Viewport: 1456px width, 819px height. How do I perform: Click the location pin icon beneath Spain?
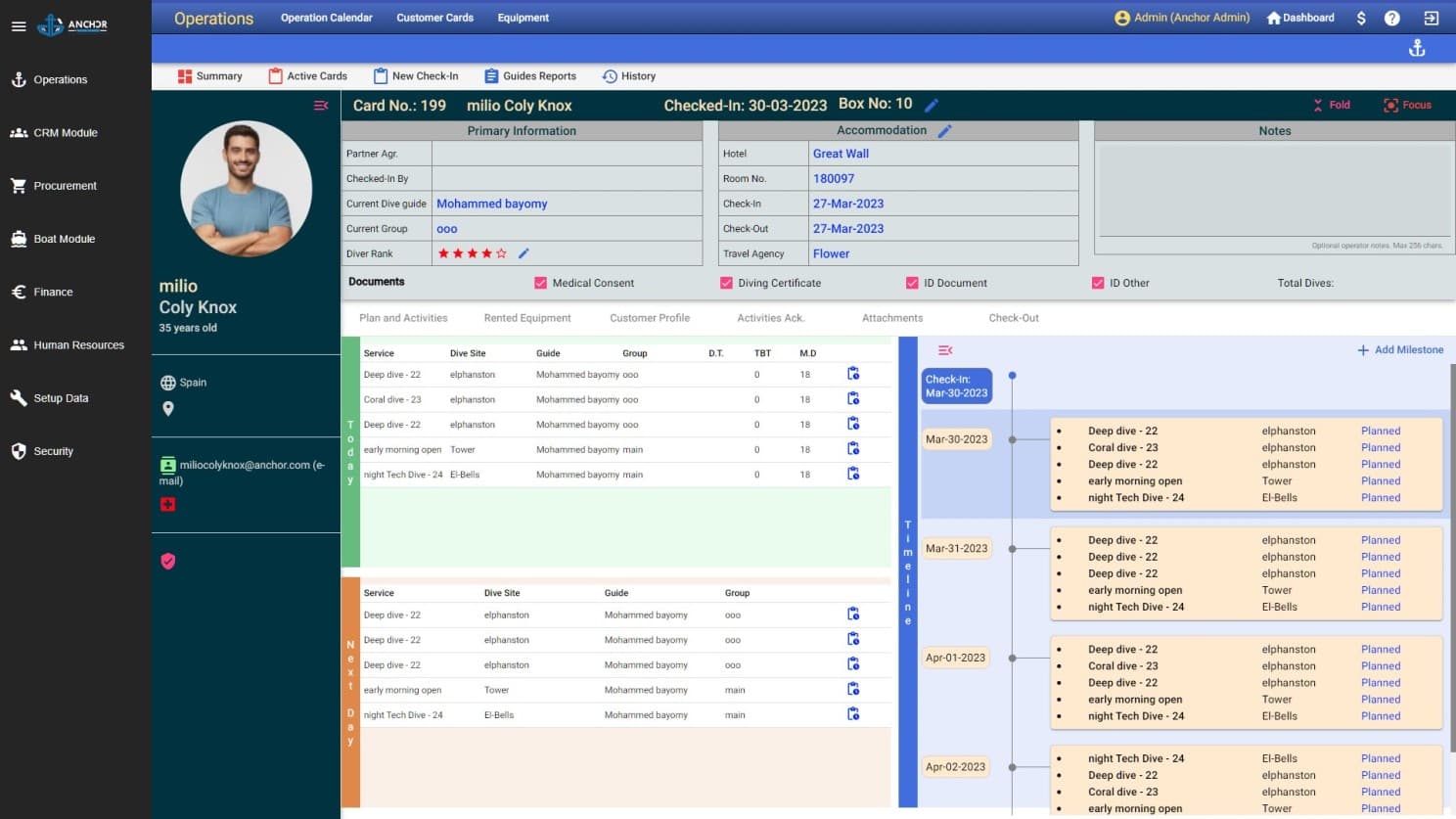click(x=167, y=408)
